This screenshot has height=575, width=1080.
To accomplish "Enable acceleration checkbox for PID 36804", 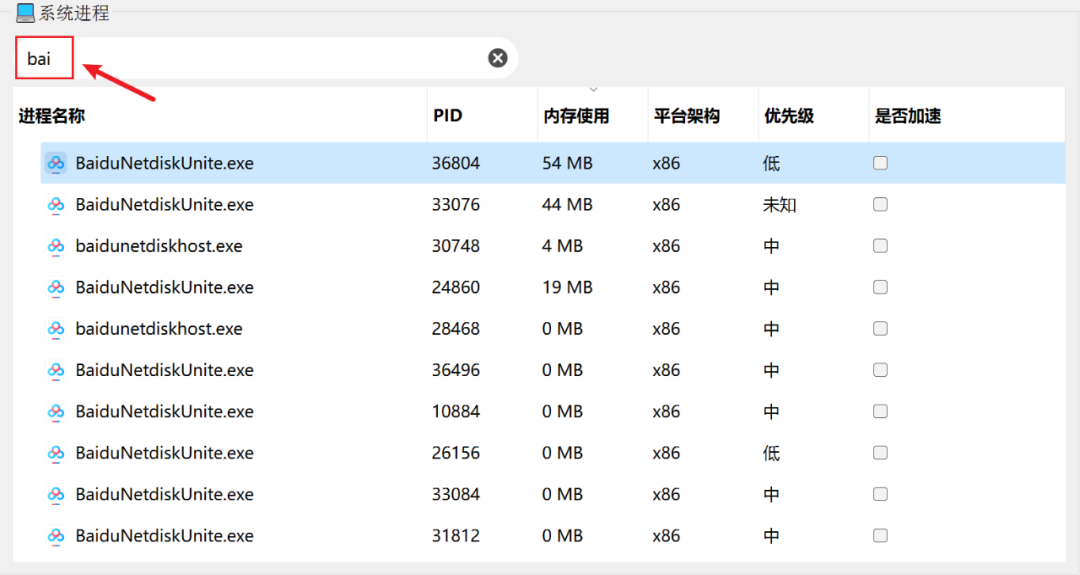I will tap(880, 163).
